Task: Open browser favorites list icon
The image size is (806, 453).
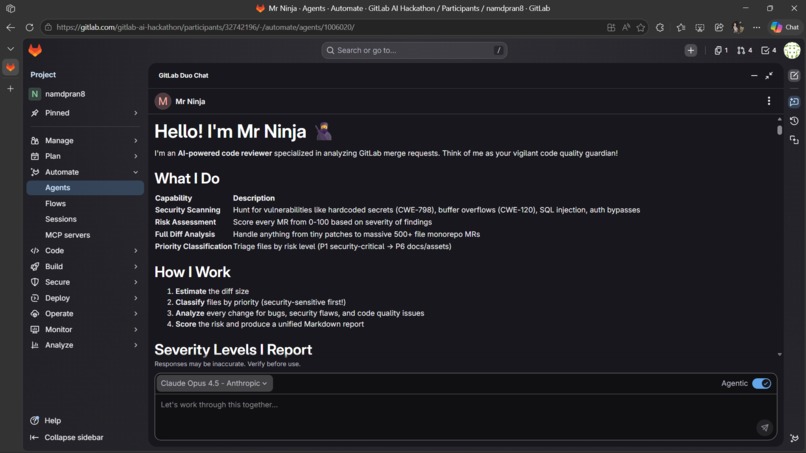Action: point(681,27)
